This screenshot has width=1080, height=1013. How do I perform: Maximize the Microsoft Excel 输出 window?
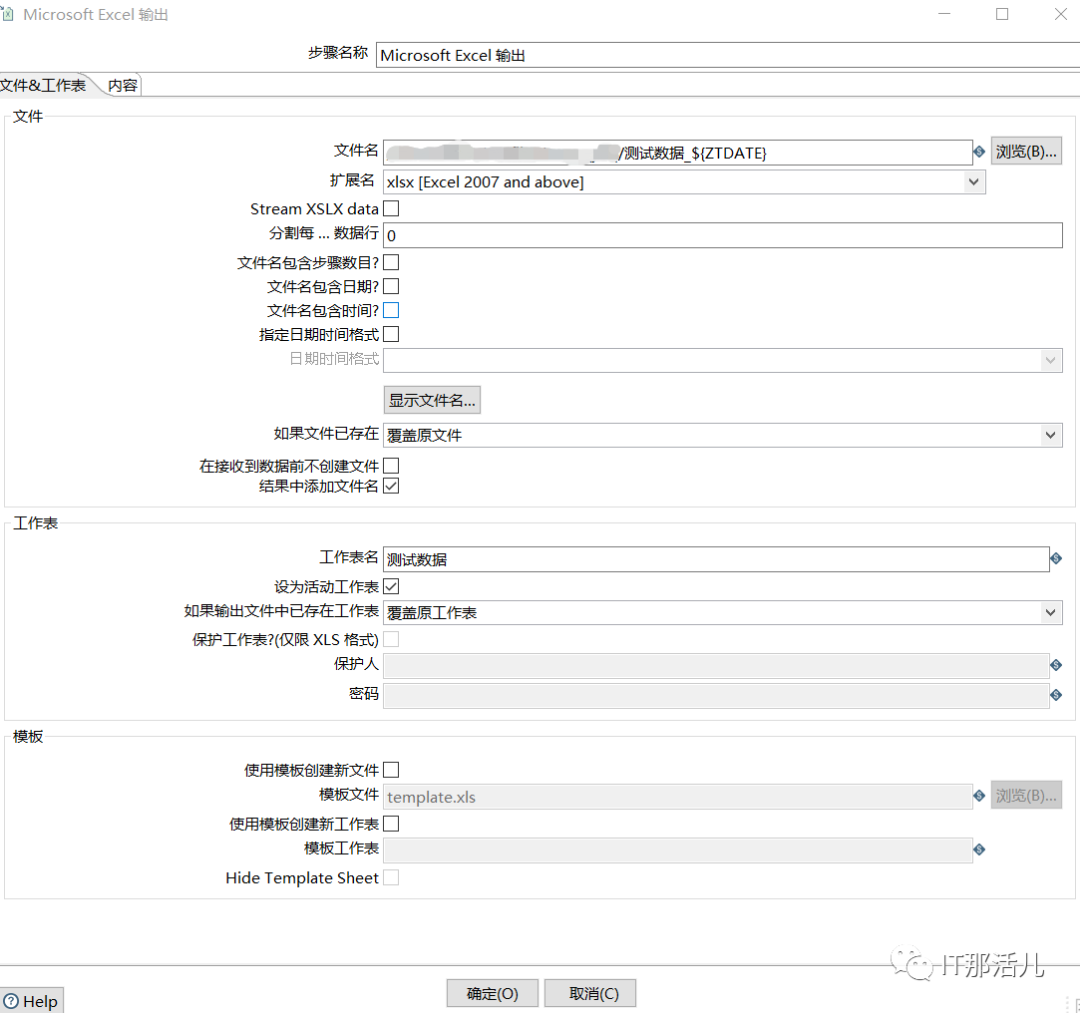1002,14
